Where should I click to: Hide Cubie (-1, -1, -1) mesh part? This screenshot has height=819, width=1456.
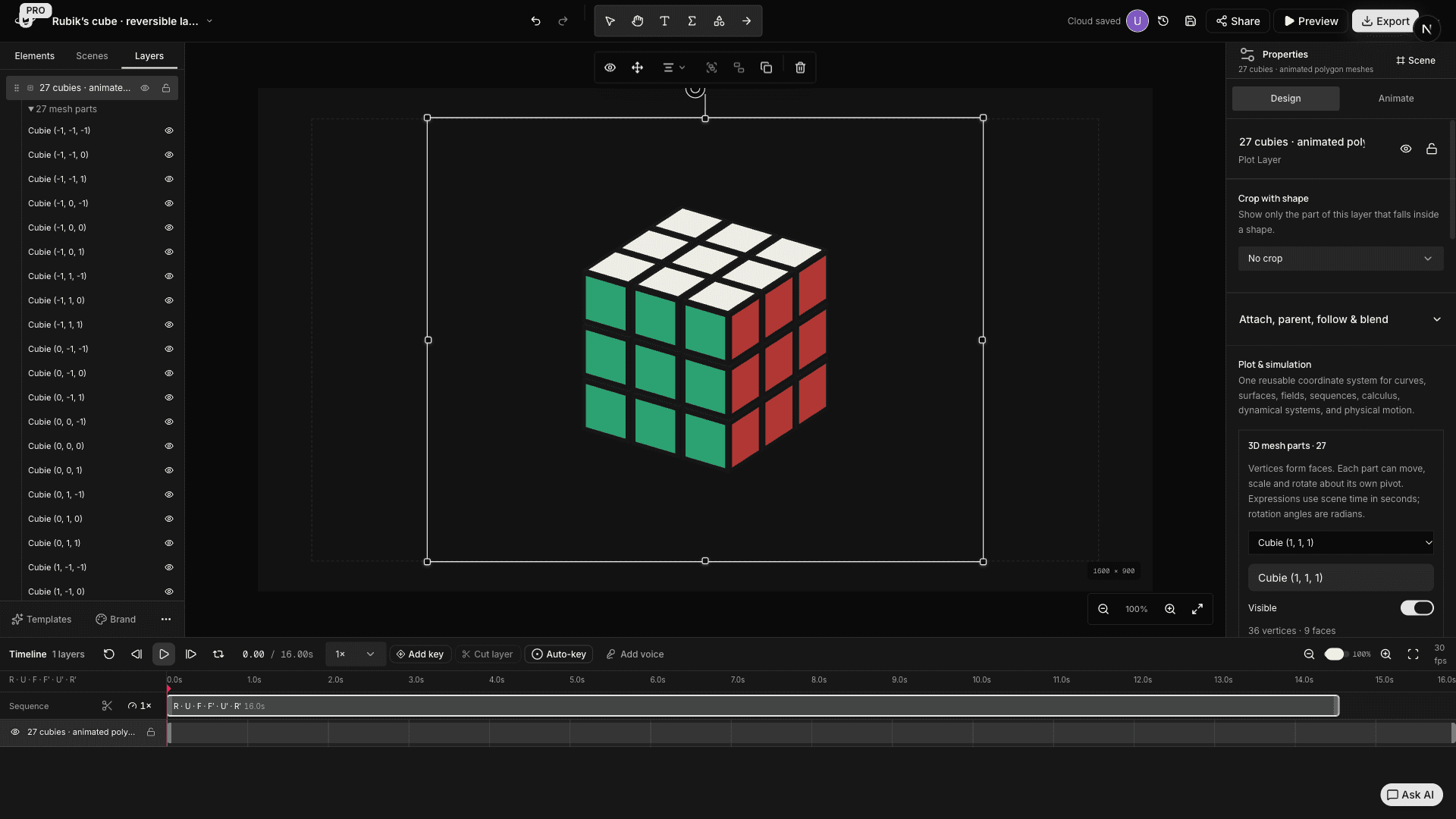[169, 130]
